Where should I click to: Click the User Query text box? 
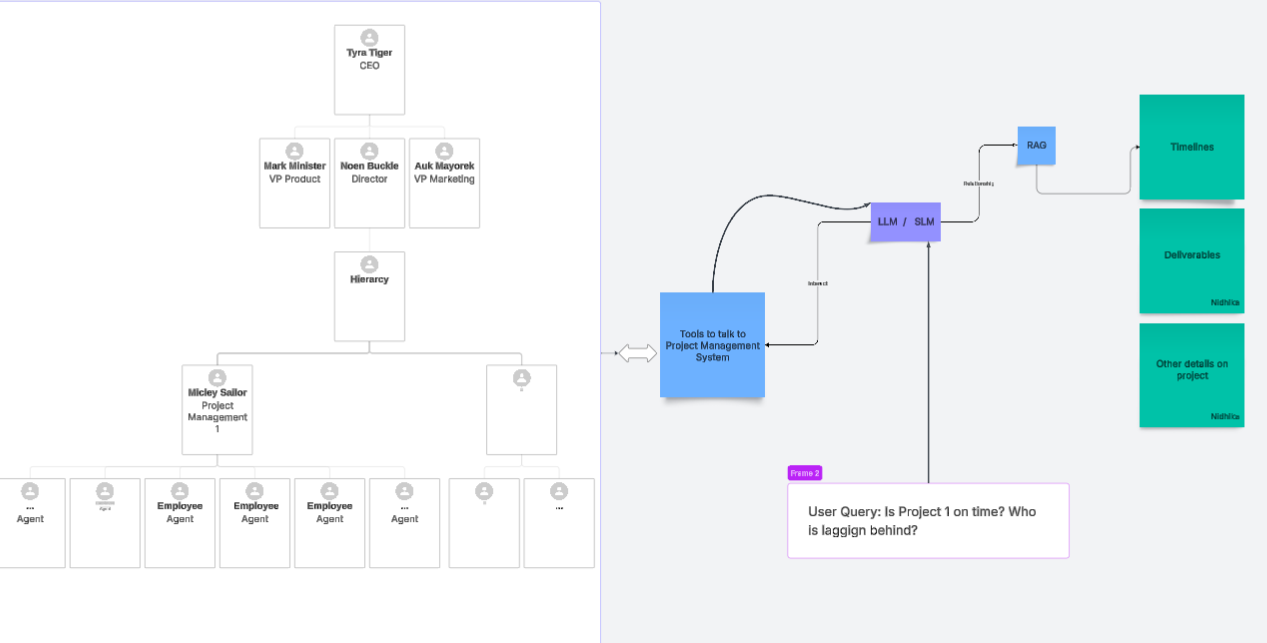pos(927,520)
